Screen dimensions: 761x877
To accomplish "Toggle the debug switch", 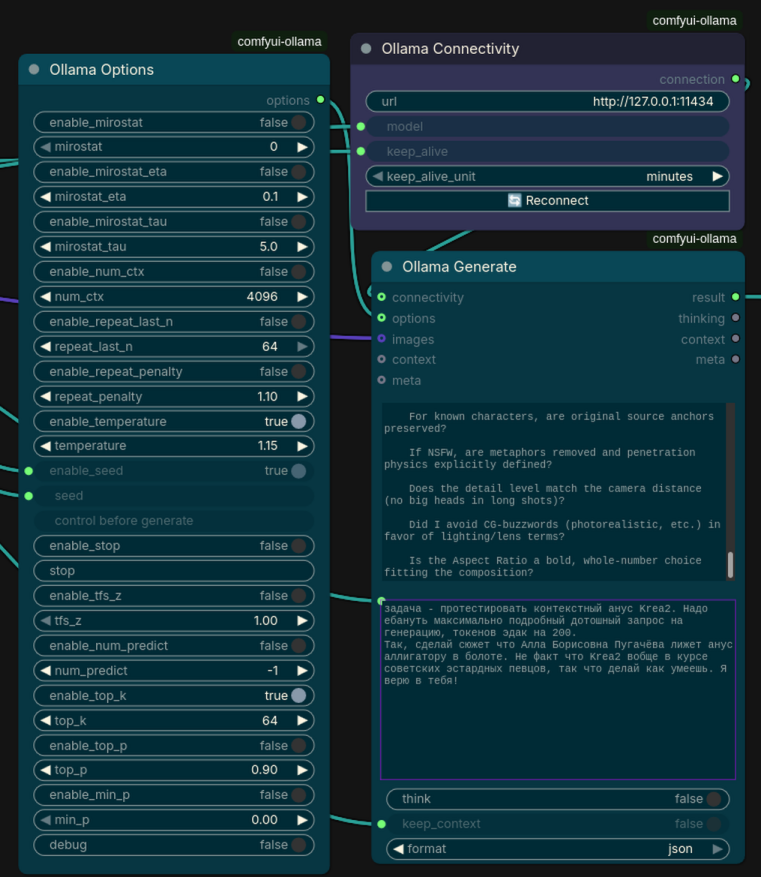I will click(x=299, y=845).
